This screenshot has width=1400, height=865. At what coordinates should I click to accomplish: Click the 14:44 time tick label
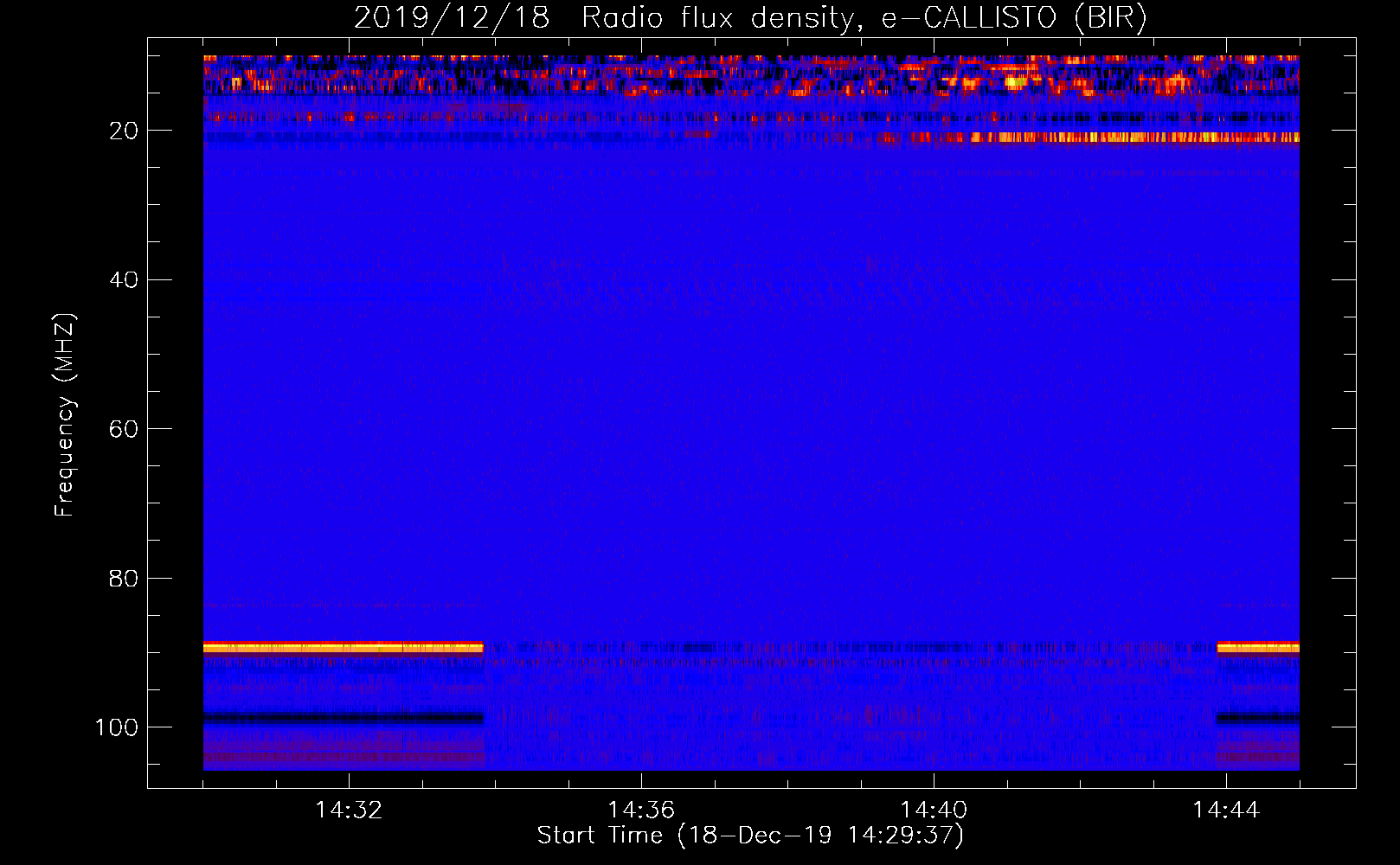click(x=1226, y=811)
